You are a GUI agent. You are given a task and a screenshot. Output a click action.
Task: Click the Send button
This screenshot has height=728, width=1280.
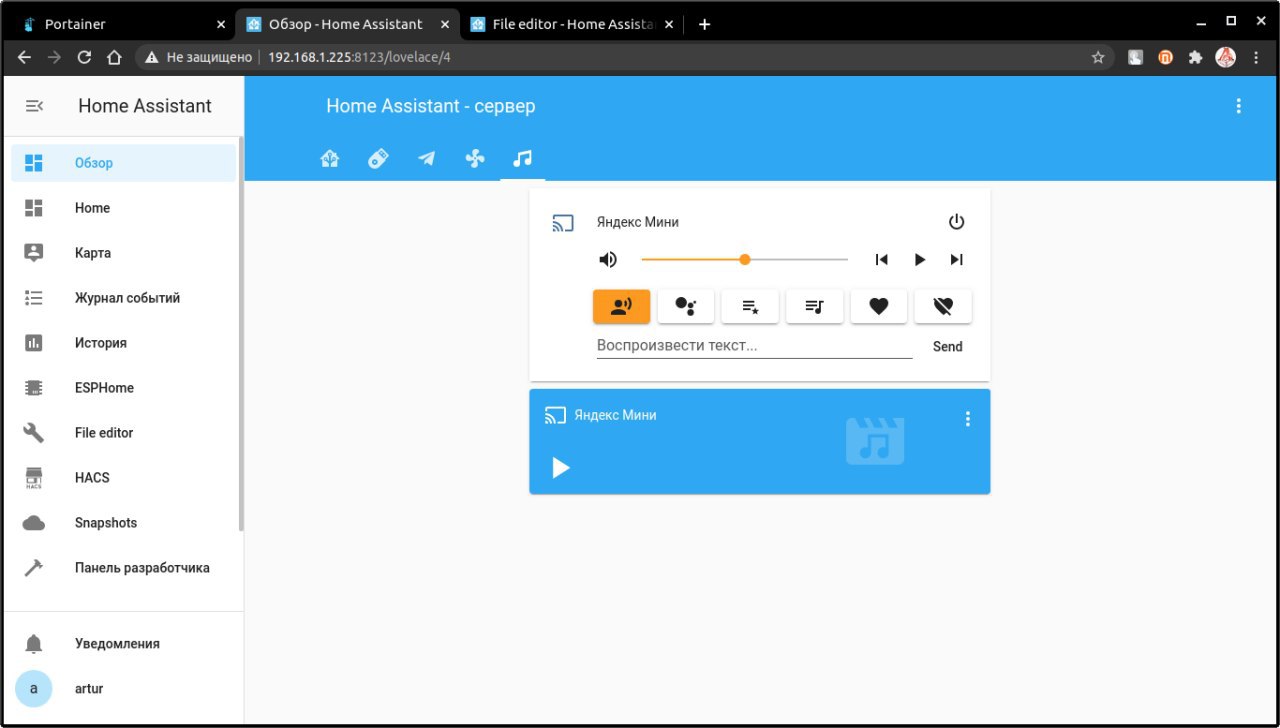click(947, 347)
